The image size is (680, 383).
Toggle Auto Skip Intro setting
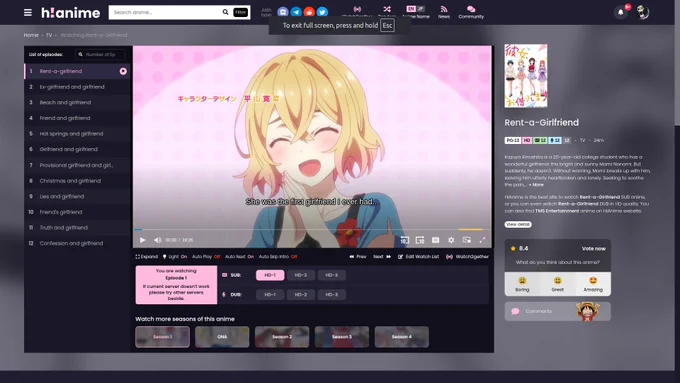tap(278, 257)
